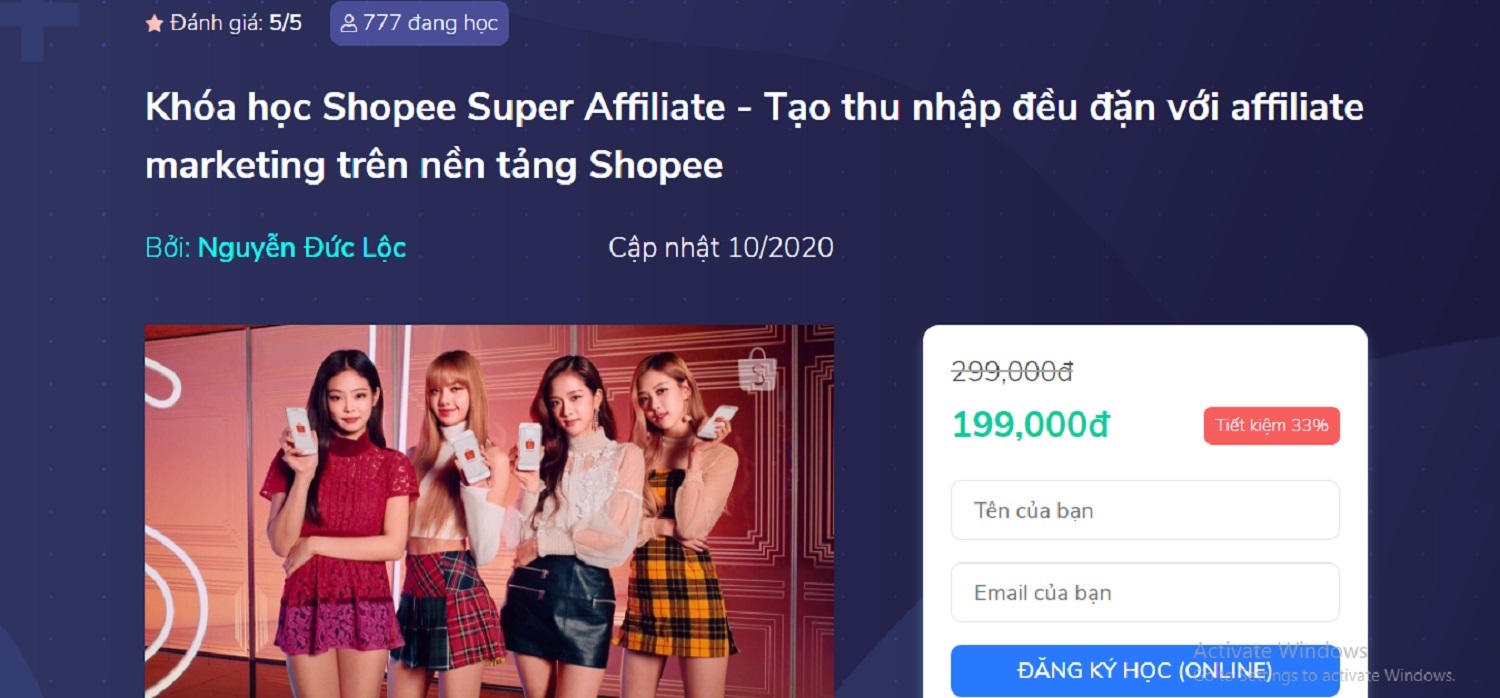Focus the "Tên của bạn" name field

pos(1145,510)
